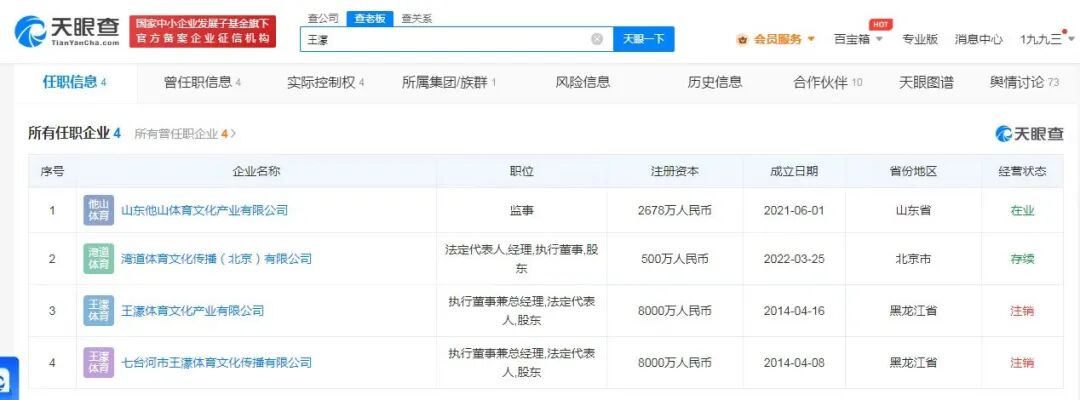The image size is (1080, 400).
Task: Click the 山东省 region cell
Action: click(x=913, y=211)
